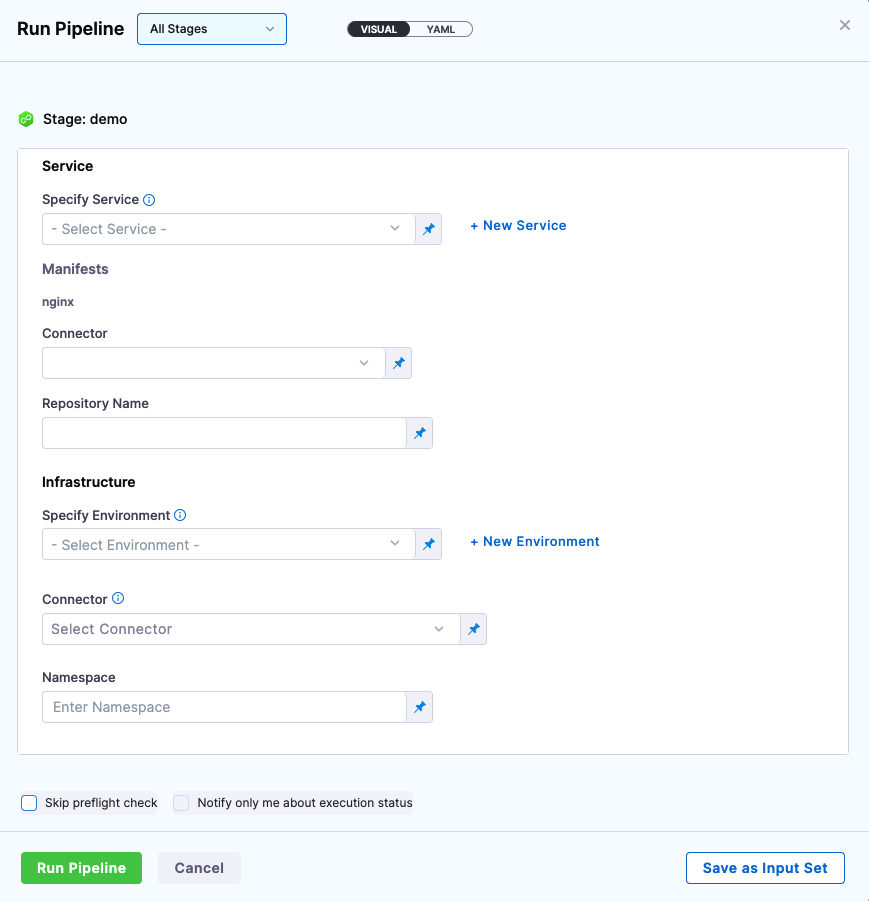The height and width of the screenshot is (901, 869).
Task: Click the pin icon beside Specify Service
Action: coord(428,229)
